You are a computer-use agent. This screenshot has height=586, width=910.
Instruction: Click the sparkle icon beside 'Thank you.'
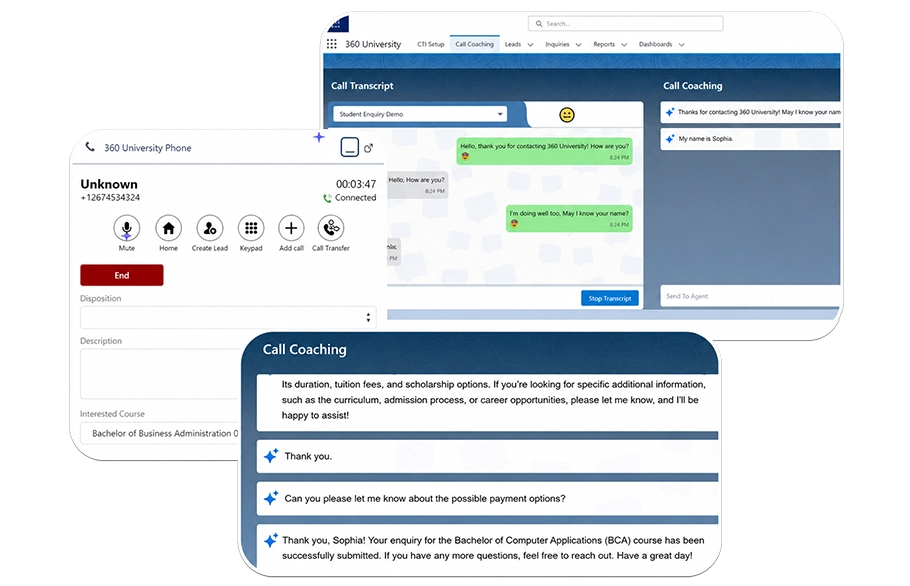click(271, 456)
